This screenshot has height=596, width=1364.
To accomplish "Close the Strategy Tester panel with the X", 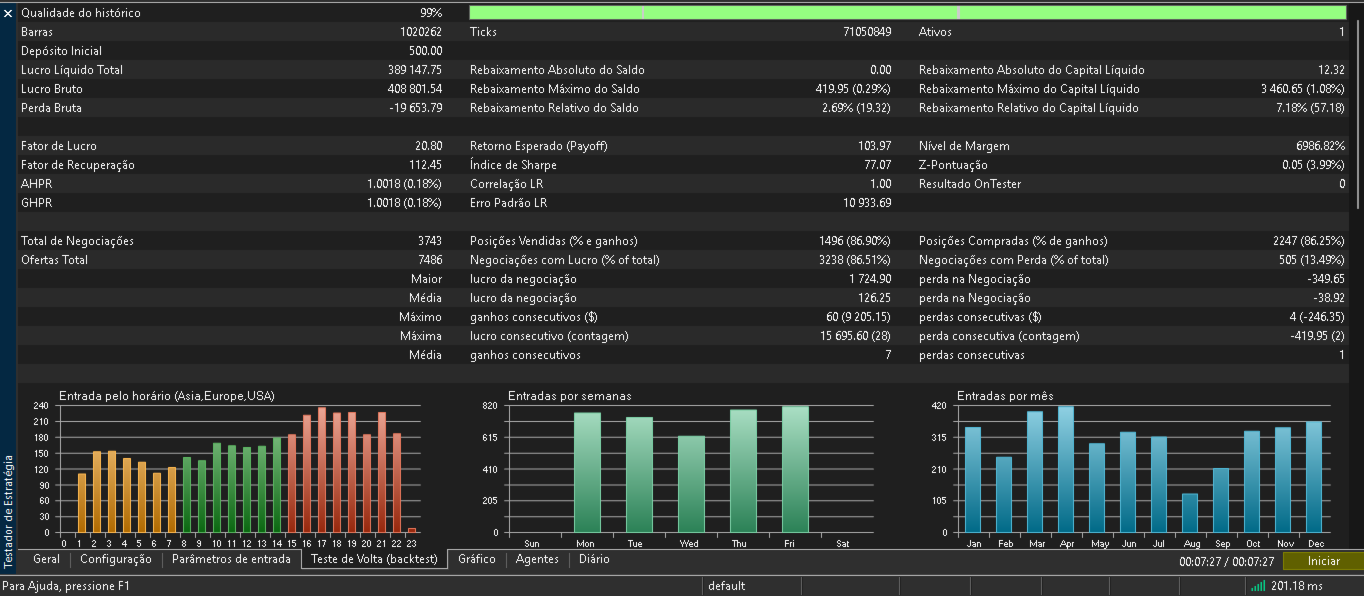I will coord(8,13).
